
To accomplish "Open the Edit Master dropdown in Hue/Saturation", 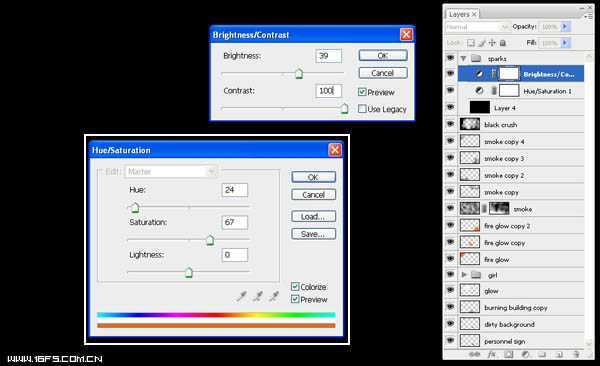I will pyautogui.click(x=171, y=172).
